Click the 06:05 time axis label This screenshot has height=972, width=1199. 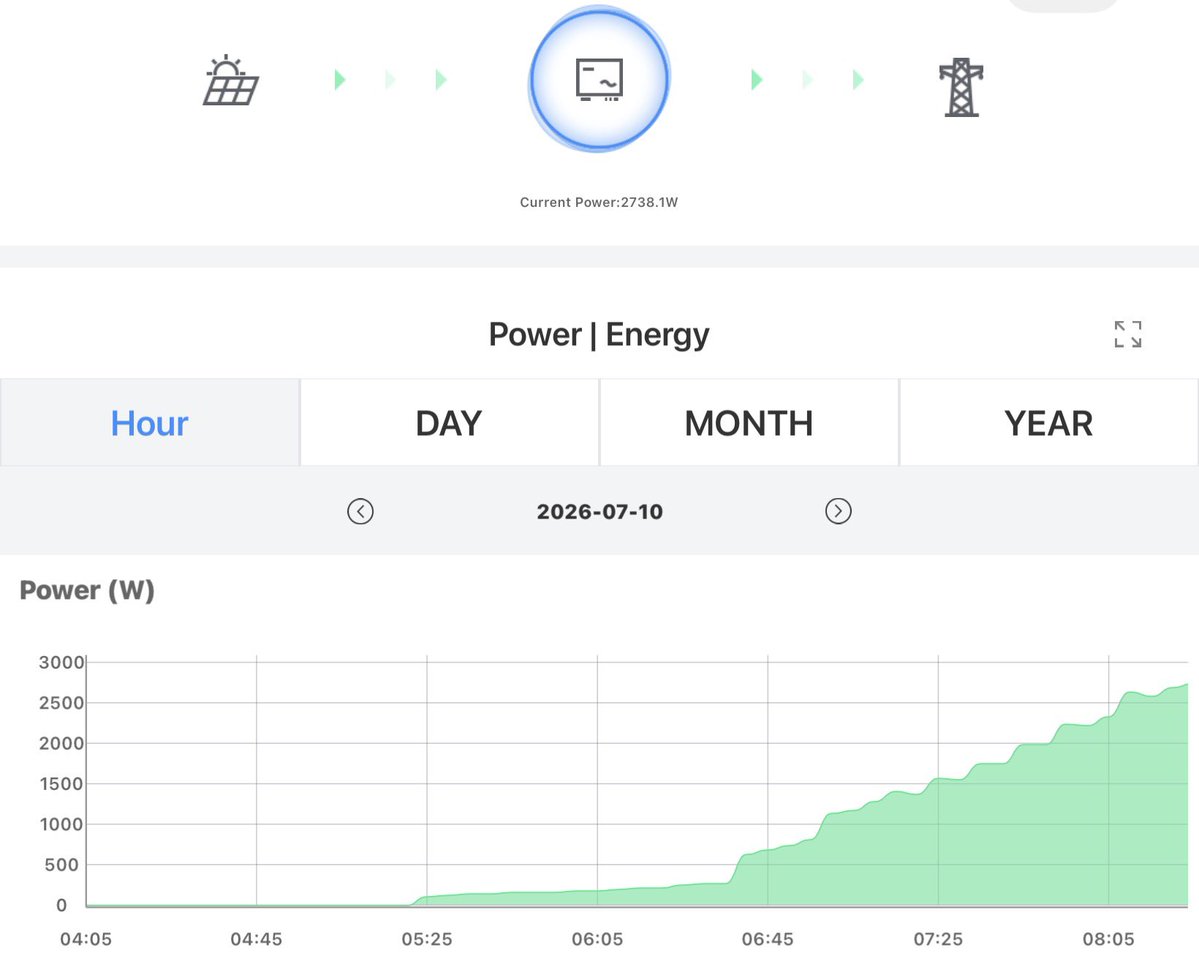597,939
